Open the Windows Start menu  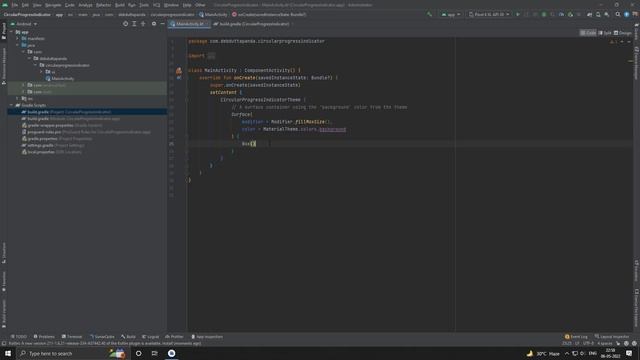pos(8,353)
